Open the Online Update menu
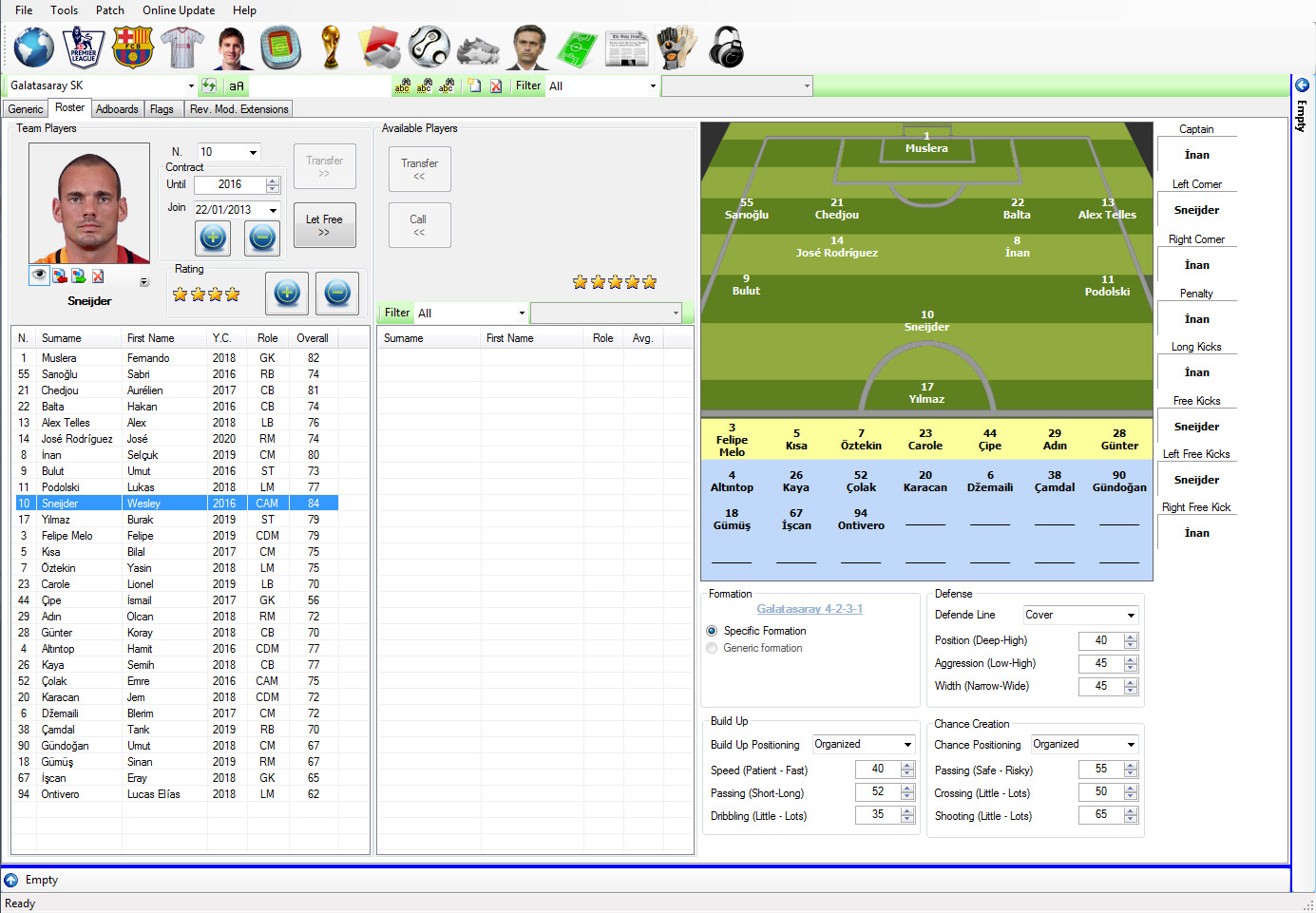The width and height of the screenshot is (1316, 913). (179, 10)
